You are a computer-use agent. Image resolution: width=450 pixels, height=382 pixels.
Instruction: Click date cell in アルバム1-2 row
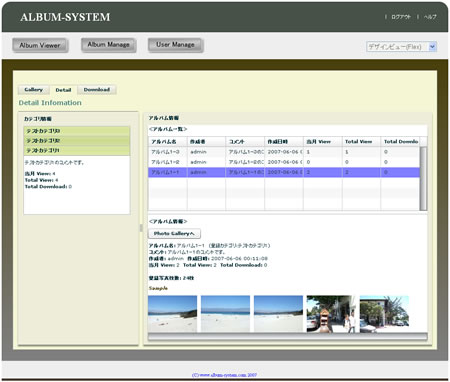(x=285, y=162)
